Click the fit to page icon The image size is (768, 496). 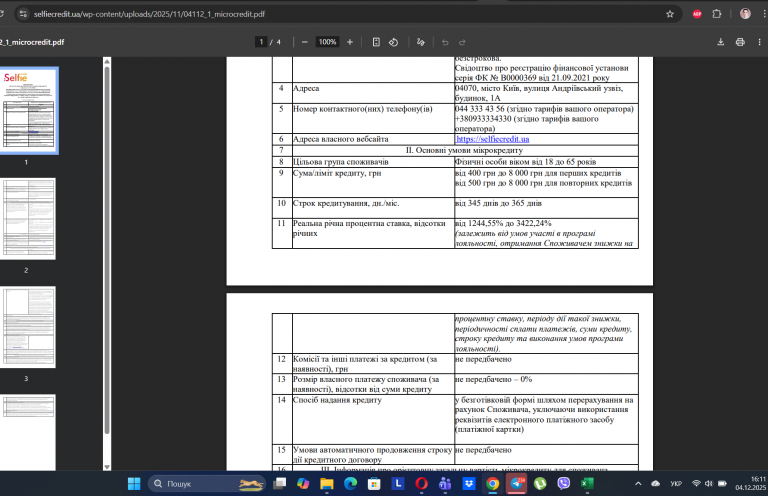[x=376, y=42]
